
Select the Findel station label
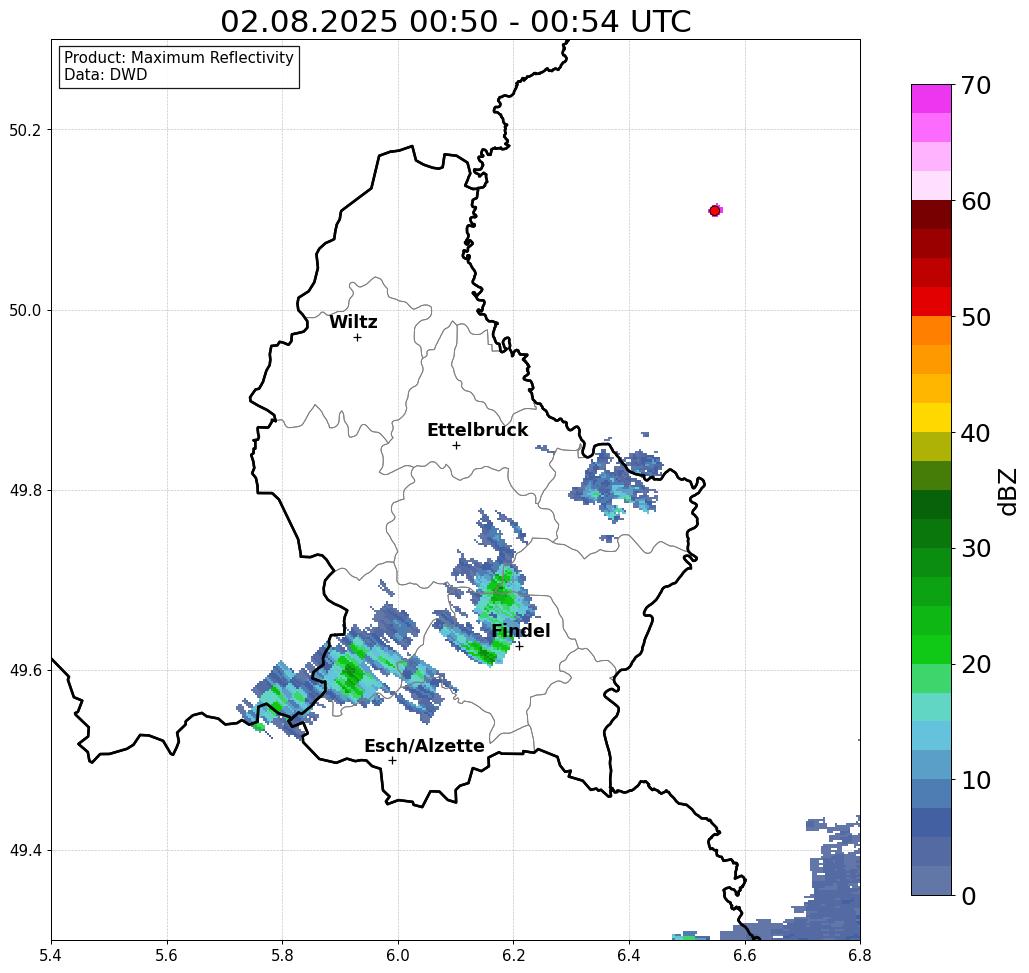(520, 631)
